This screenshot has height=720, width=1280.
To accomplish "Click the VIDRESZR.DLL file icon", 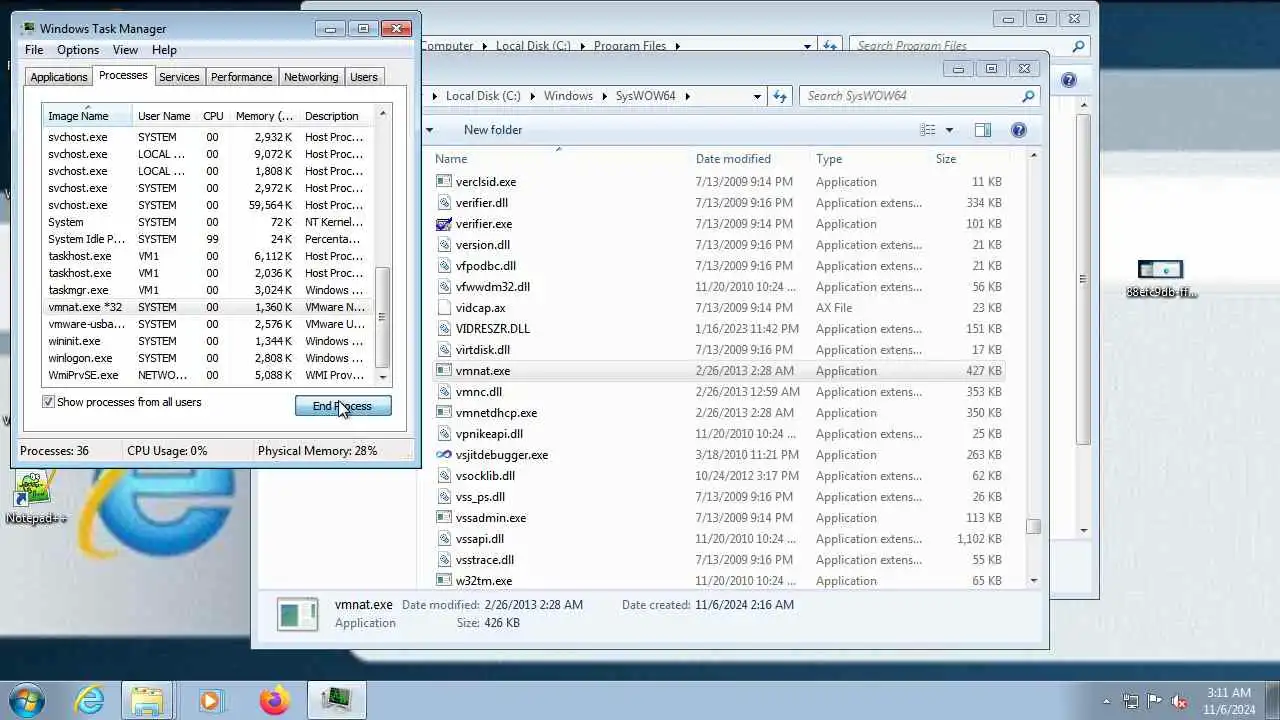I will pos(444,329).
